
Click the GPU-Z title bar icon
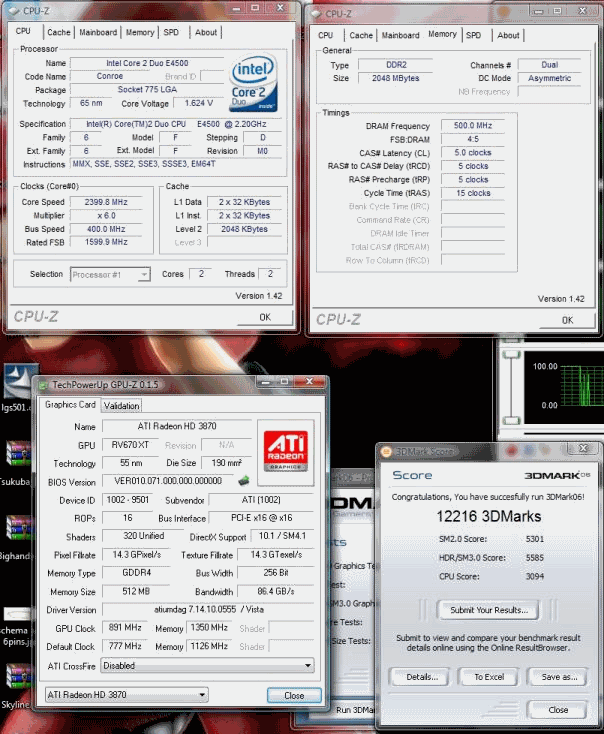44,385
